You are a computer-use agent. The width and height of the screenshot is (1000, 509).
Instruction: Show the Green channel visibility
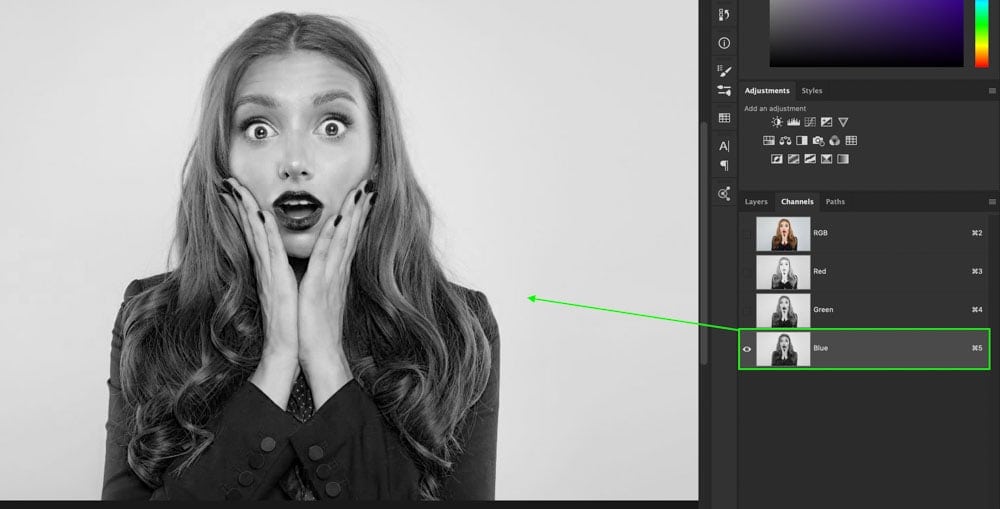pos(747,310)
